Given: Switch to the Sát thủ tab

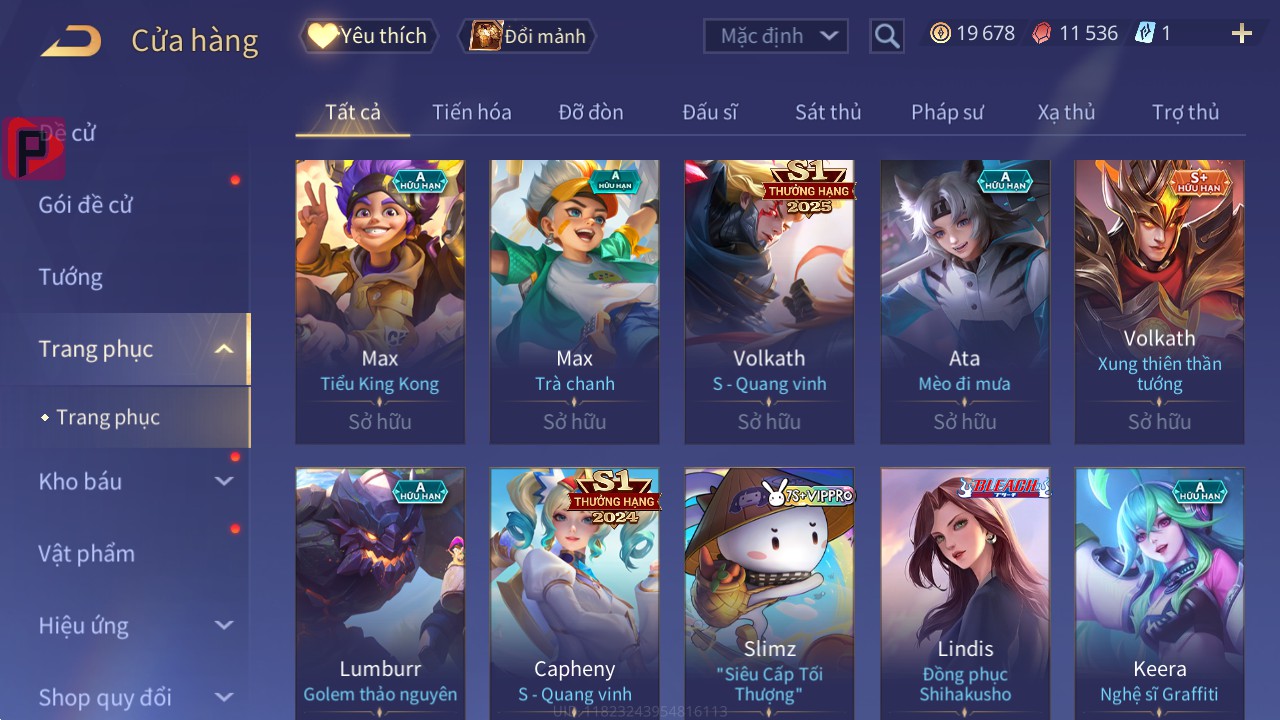Looking at the screenshot, I should coord(828,112).
